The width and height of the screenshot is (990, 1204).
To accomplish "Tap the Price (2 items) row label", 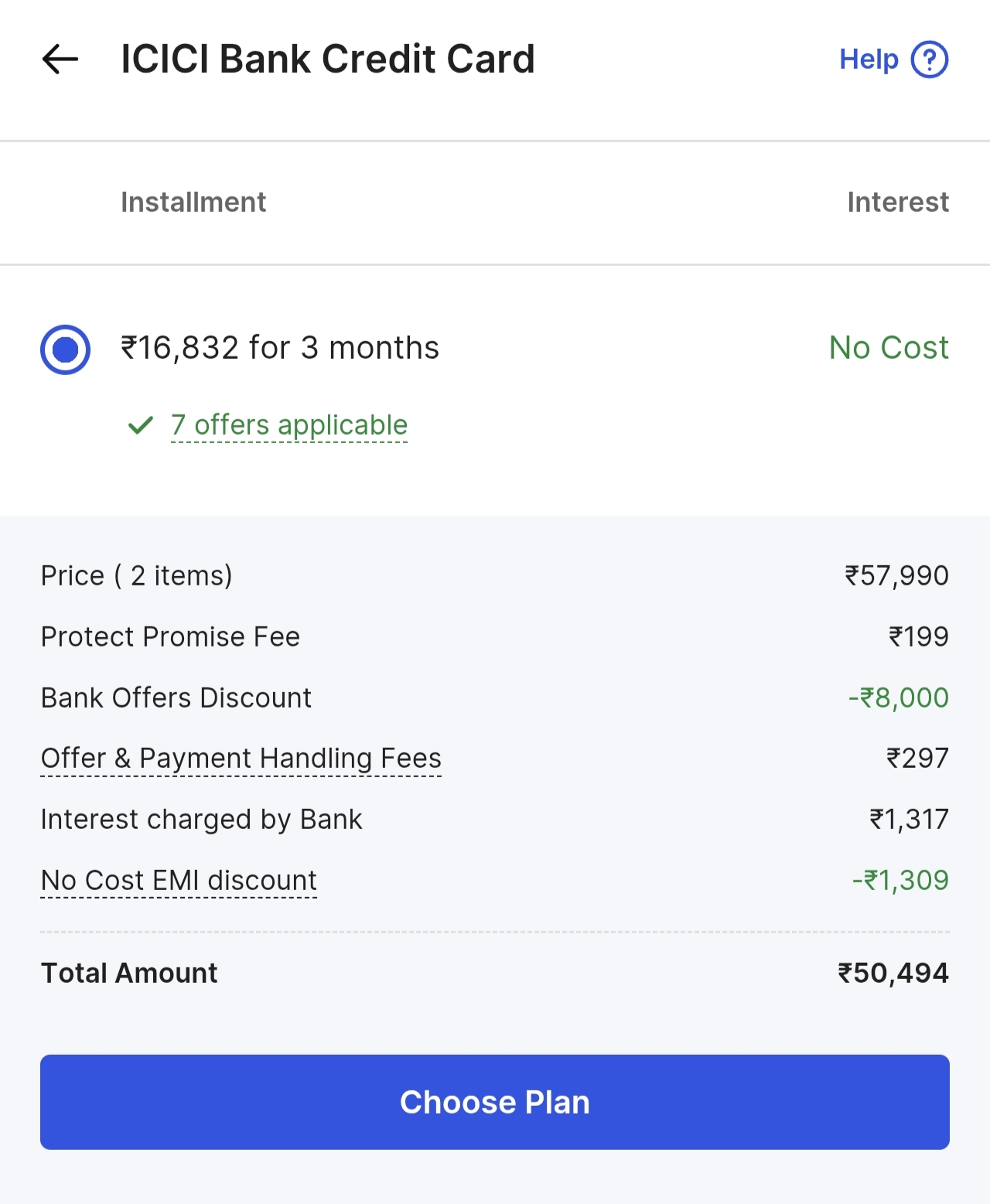I will click(x=137, y=576).
